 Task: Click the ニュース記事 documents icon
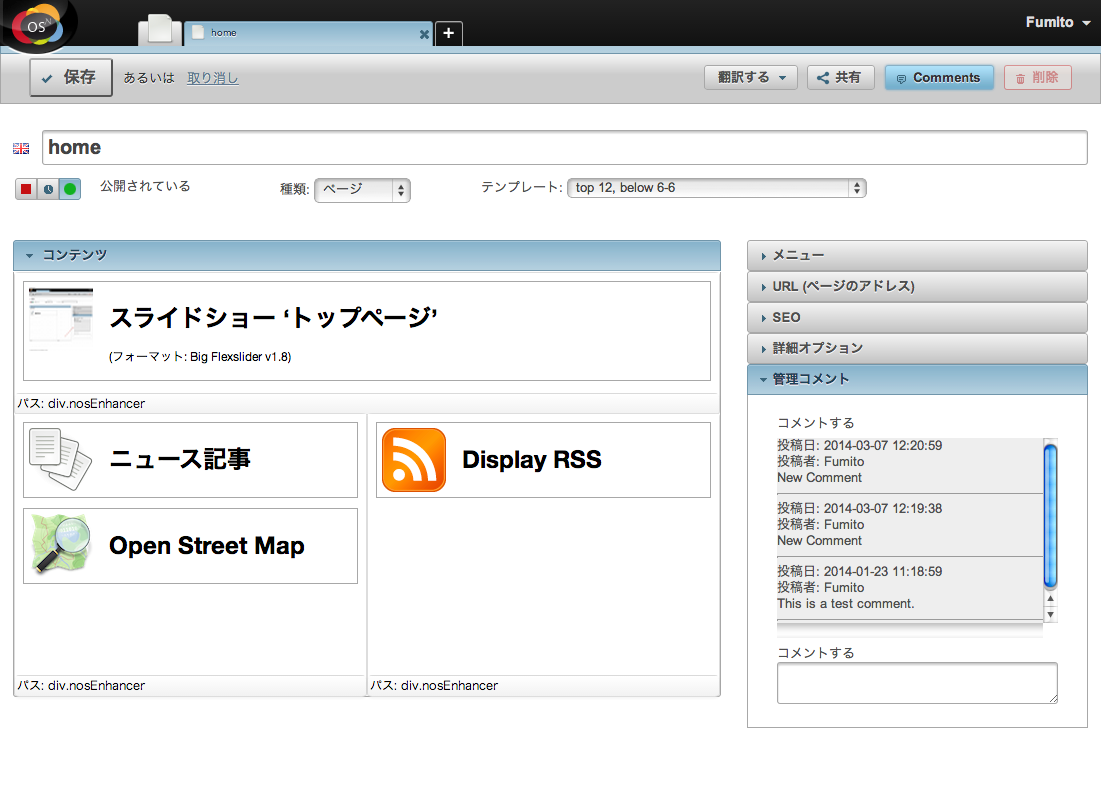(60, 459)
